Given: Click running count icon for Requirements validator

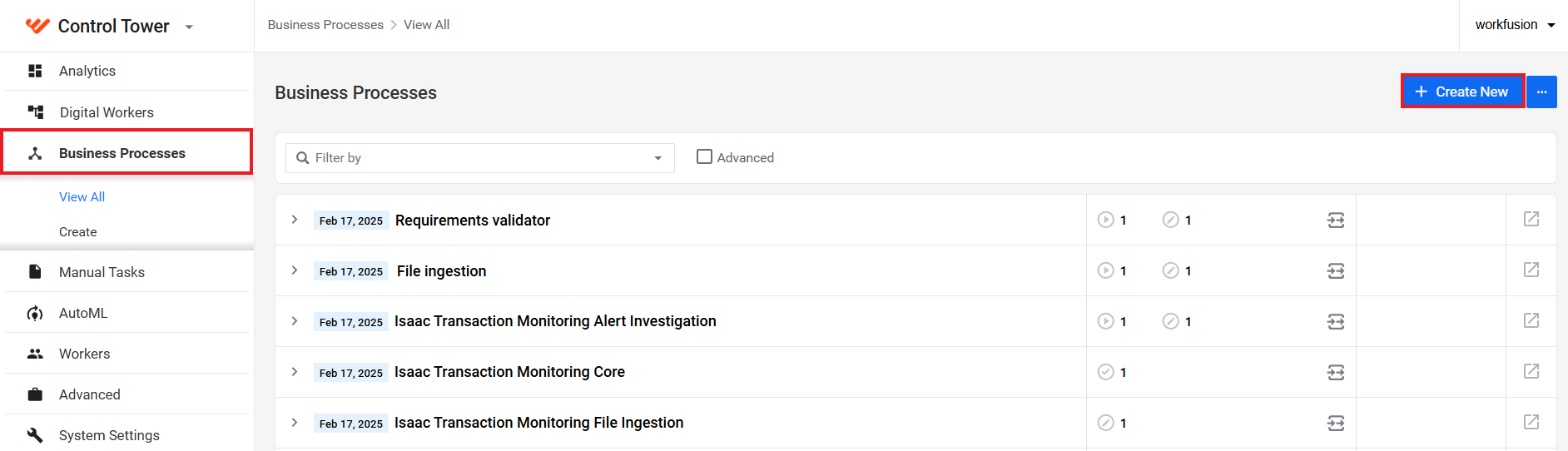Looking at the screenshot, I should pyautogui.click(x=1105, y=220).
